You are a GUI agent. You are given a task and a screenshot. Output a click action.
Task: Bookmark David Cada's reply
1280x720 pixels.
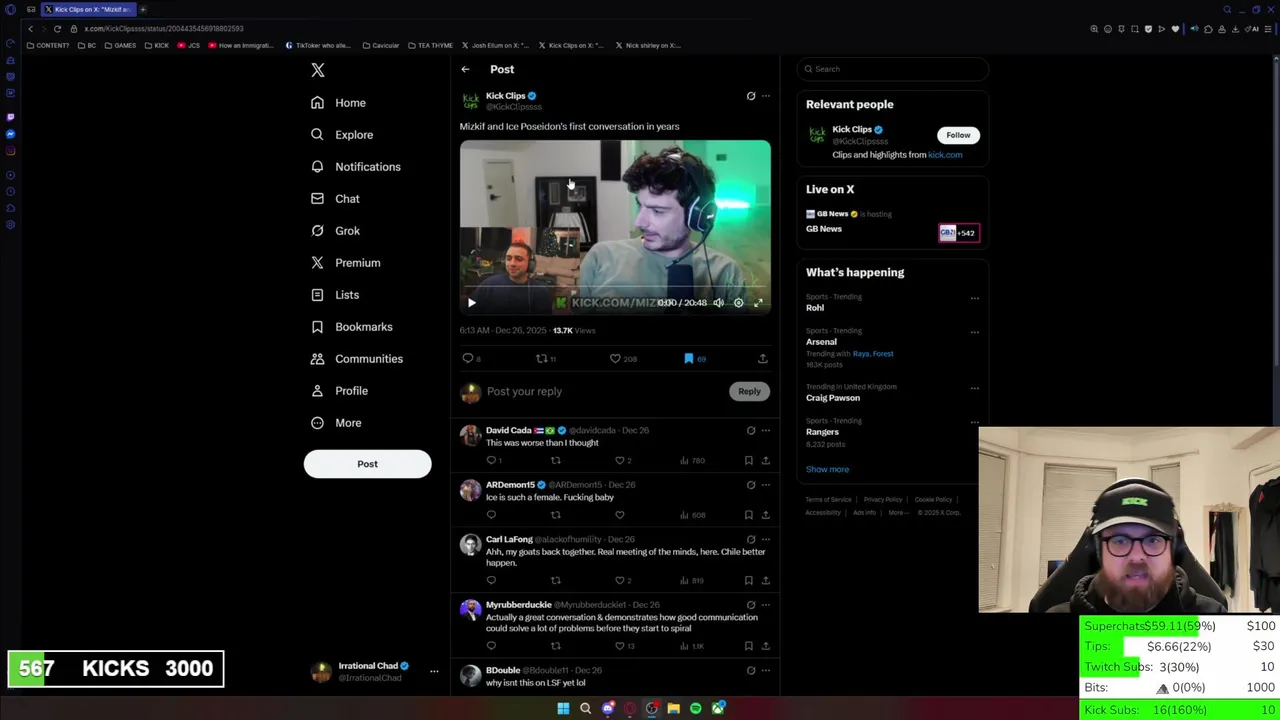(748, 460)
